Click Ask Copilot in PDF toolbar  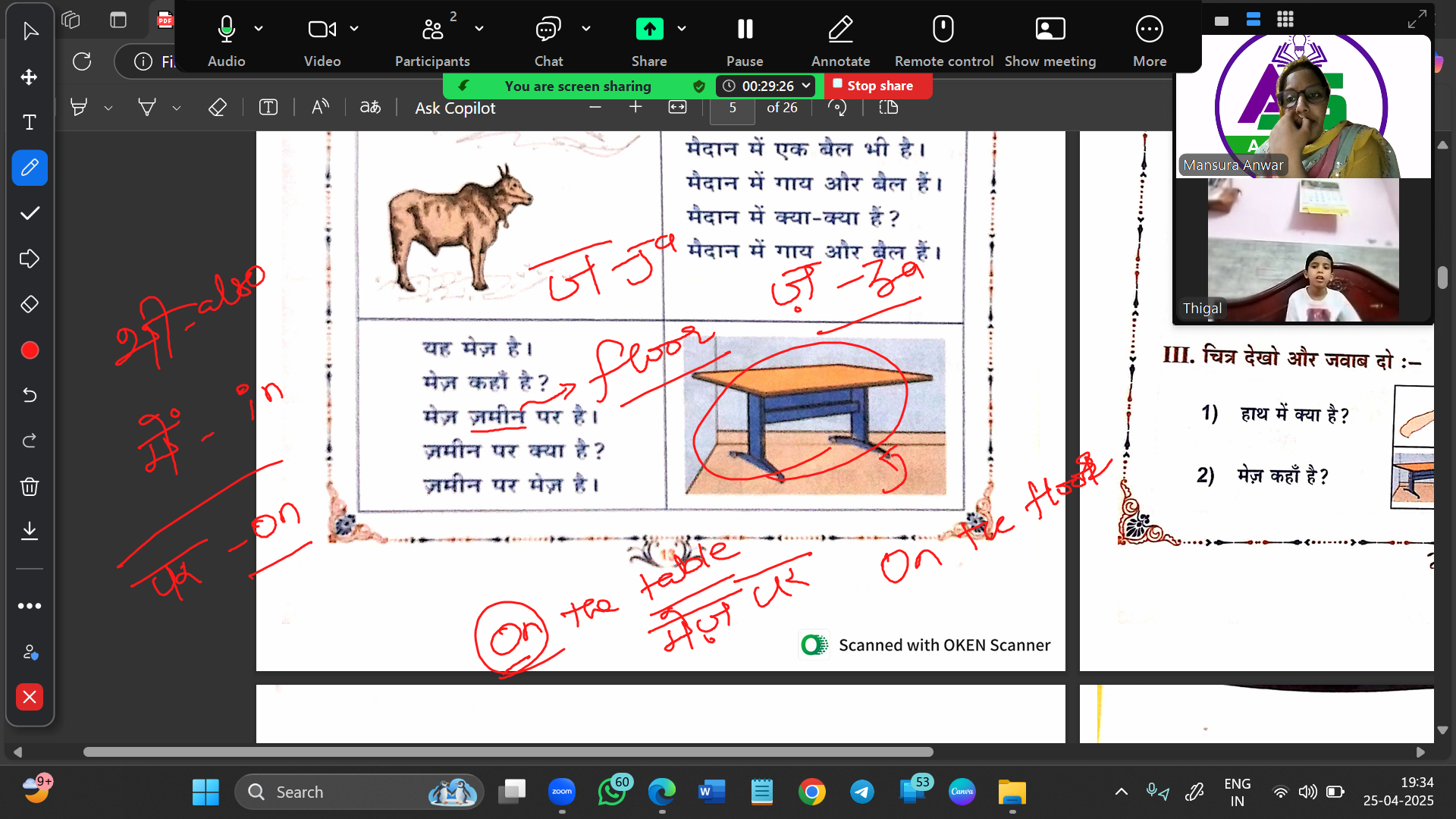[x=455, y=108]
